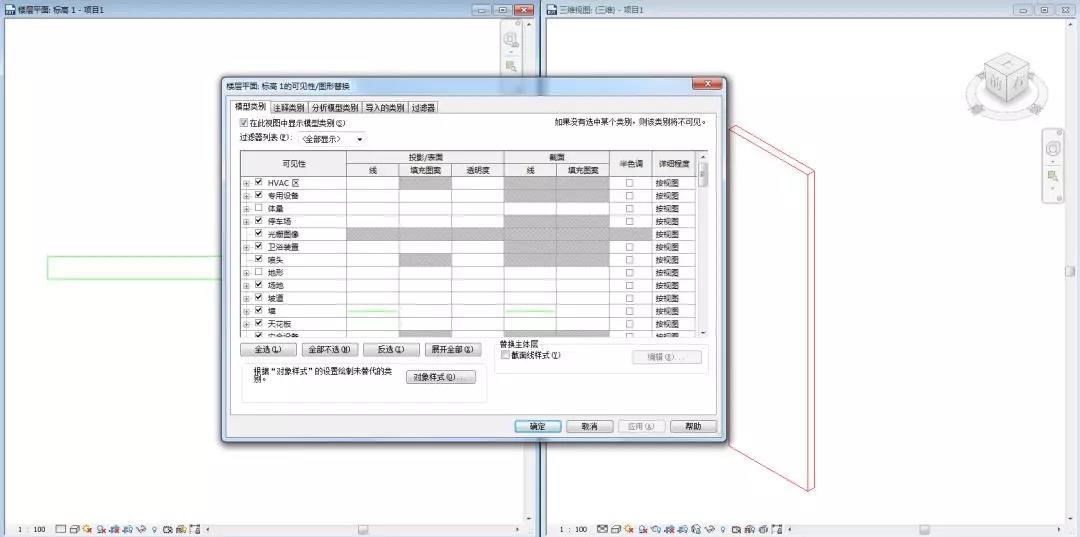
Task: Open the 过滤器 tab
Action: (424, 107)
